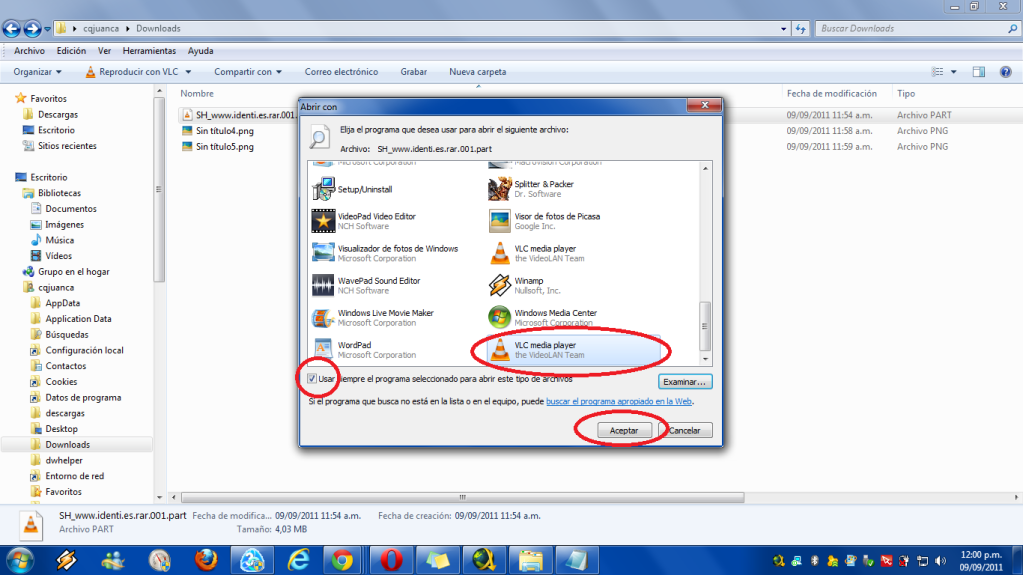Click Nueva carpeta toolbar button
Viewport: 1023px width, 575px height.
478,72
